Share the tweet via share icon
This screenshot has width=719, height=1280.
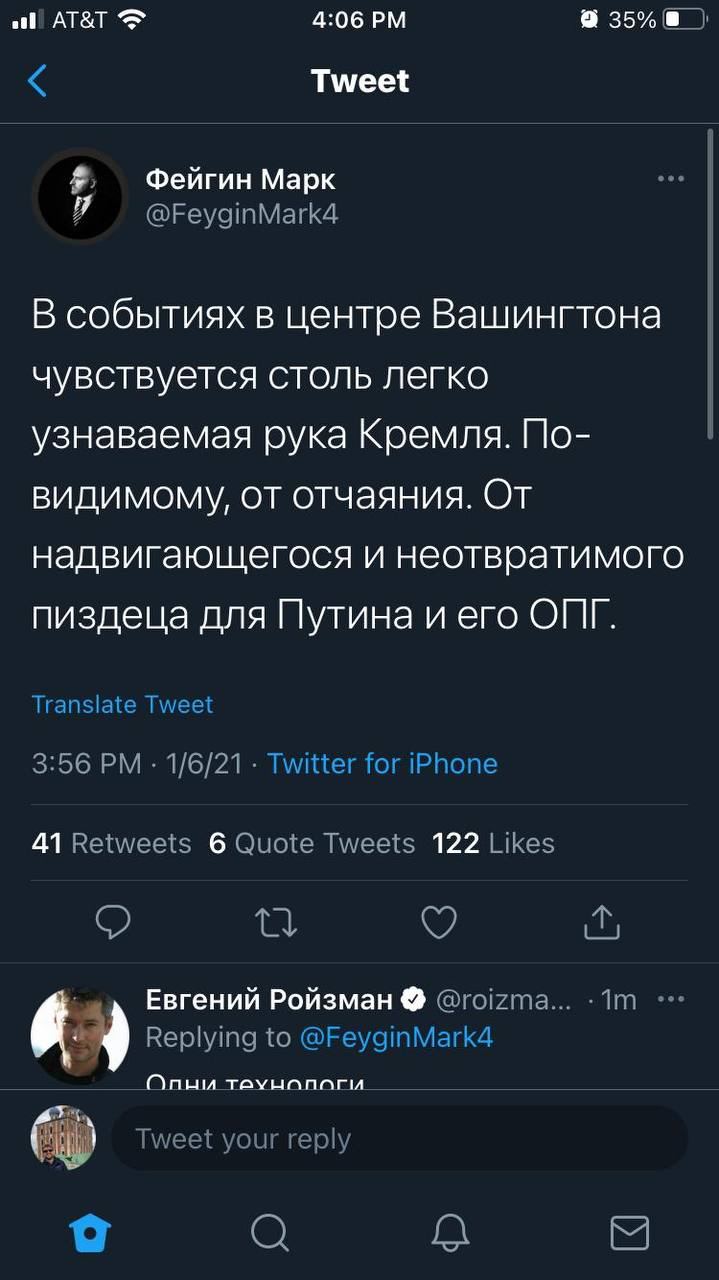[602, 922]
